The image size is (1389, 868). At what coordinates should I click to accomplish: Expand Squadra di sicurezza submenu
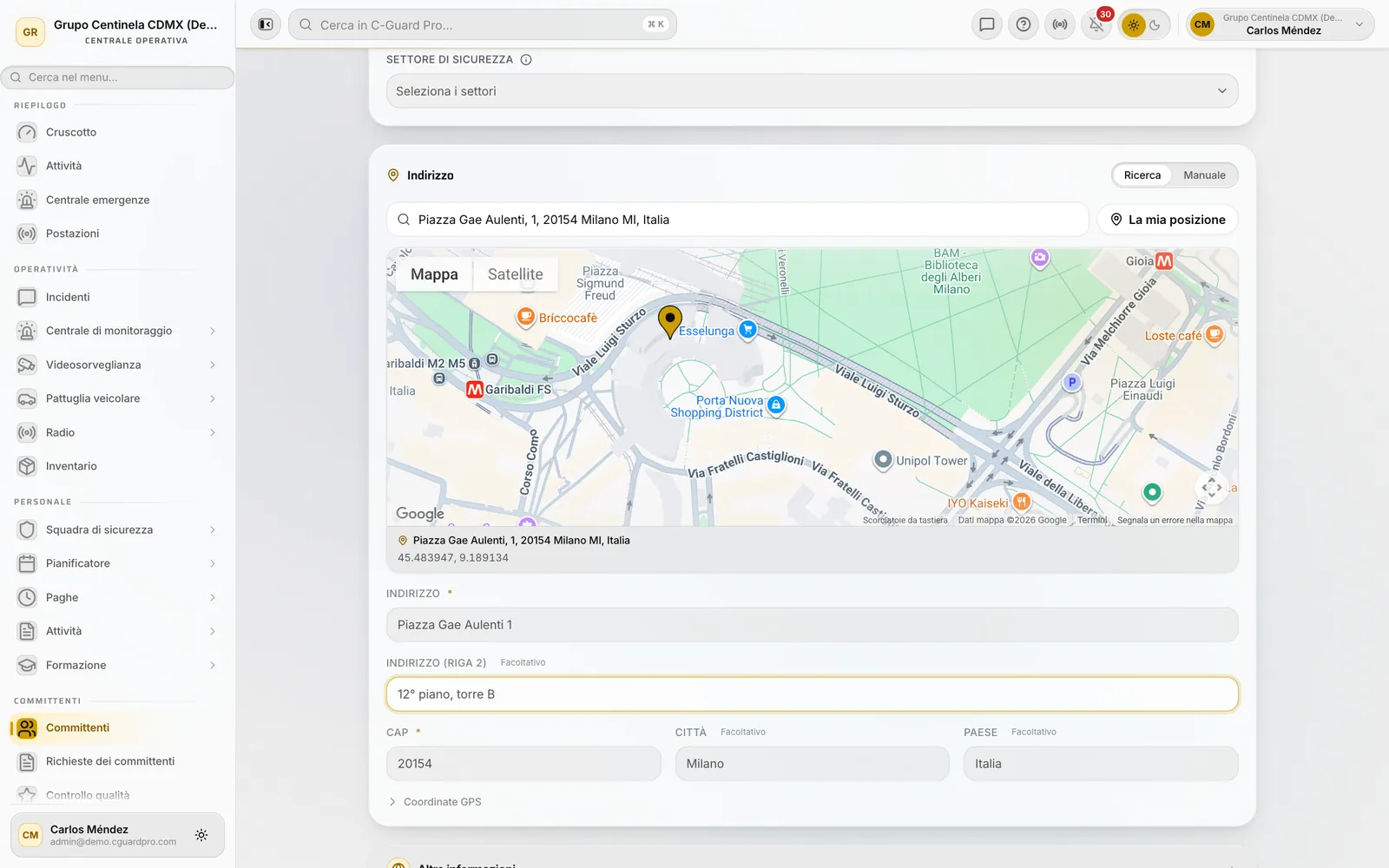tap(213, 529)
